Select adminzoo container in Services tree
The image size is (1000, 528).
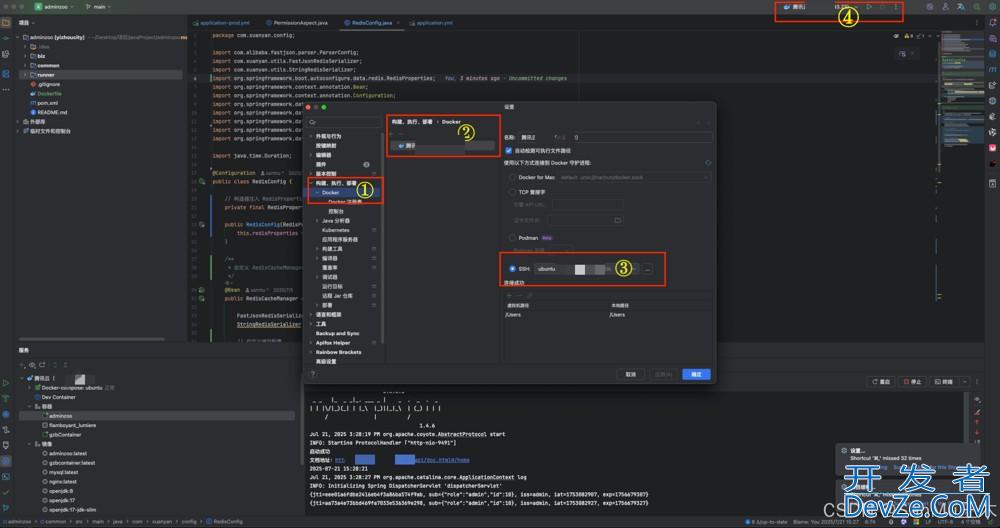61,416
